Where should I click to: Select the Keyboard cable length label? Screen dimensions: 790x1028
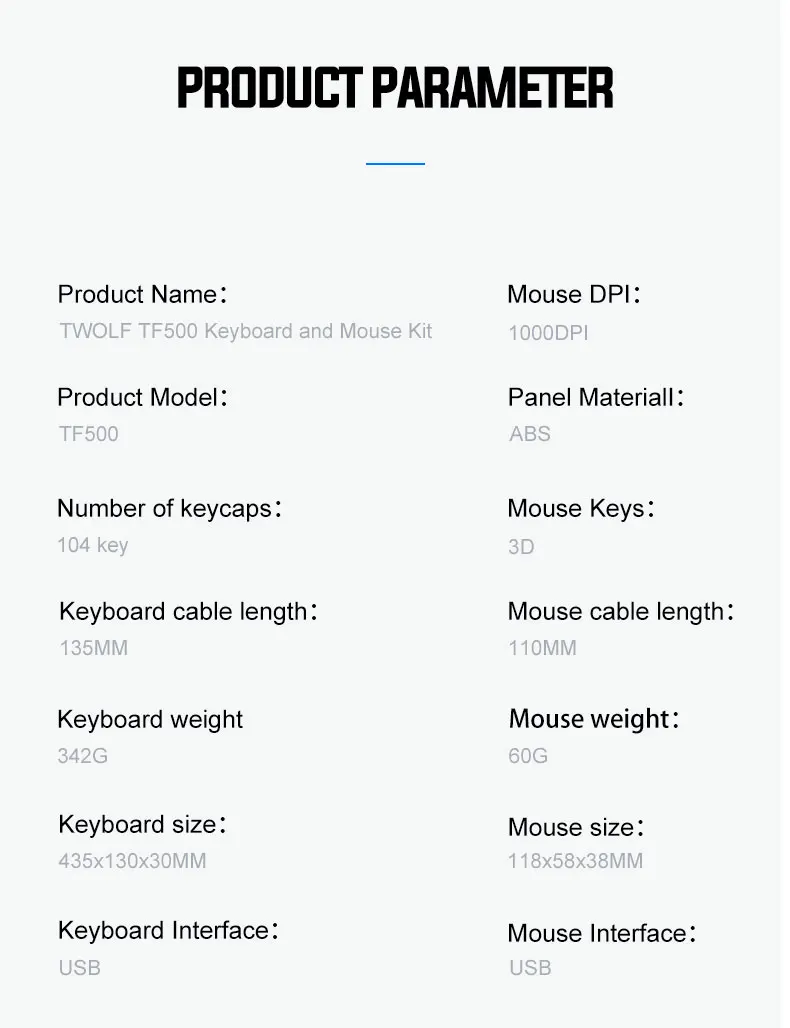[x=188, y=612]
